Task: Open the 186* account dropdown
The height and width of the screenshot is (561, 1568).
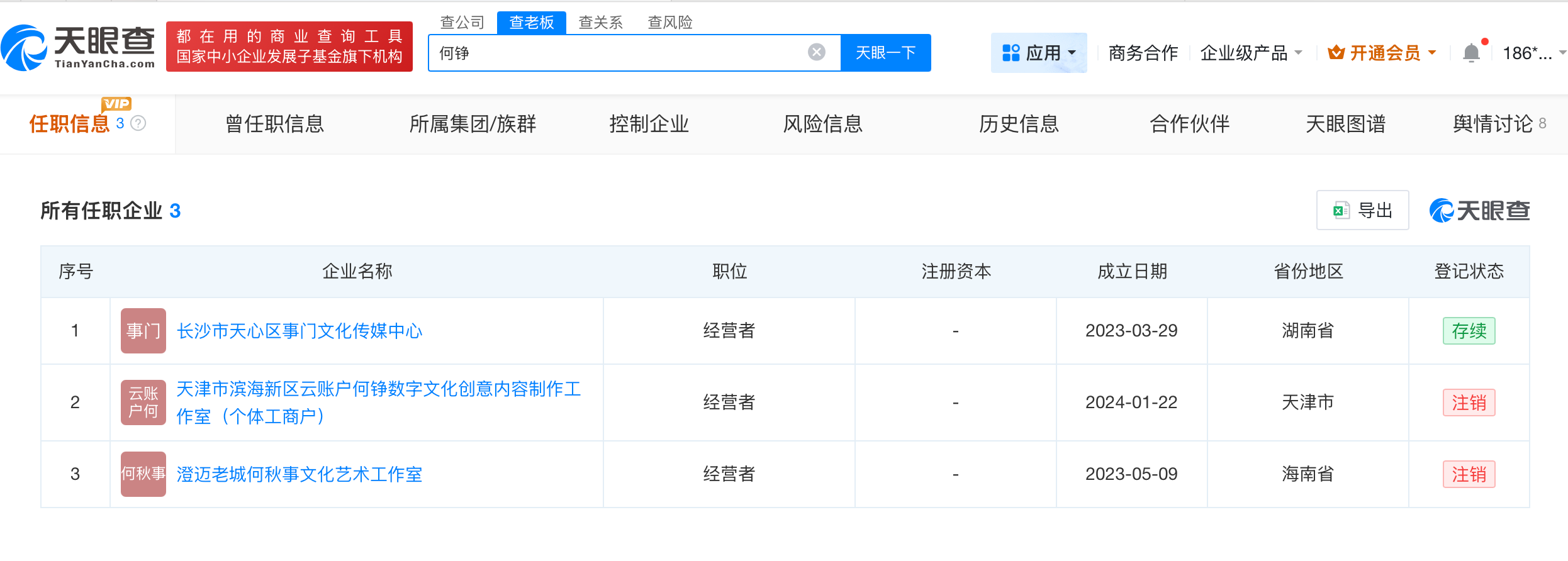Action: [1534, 53]
